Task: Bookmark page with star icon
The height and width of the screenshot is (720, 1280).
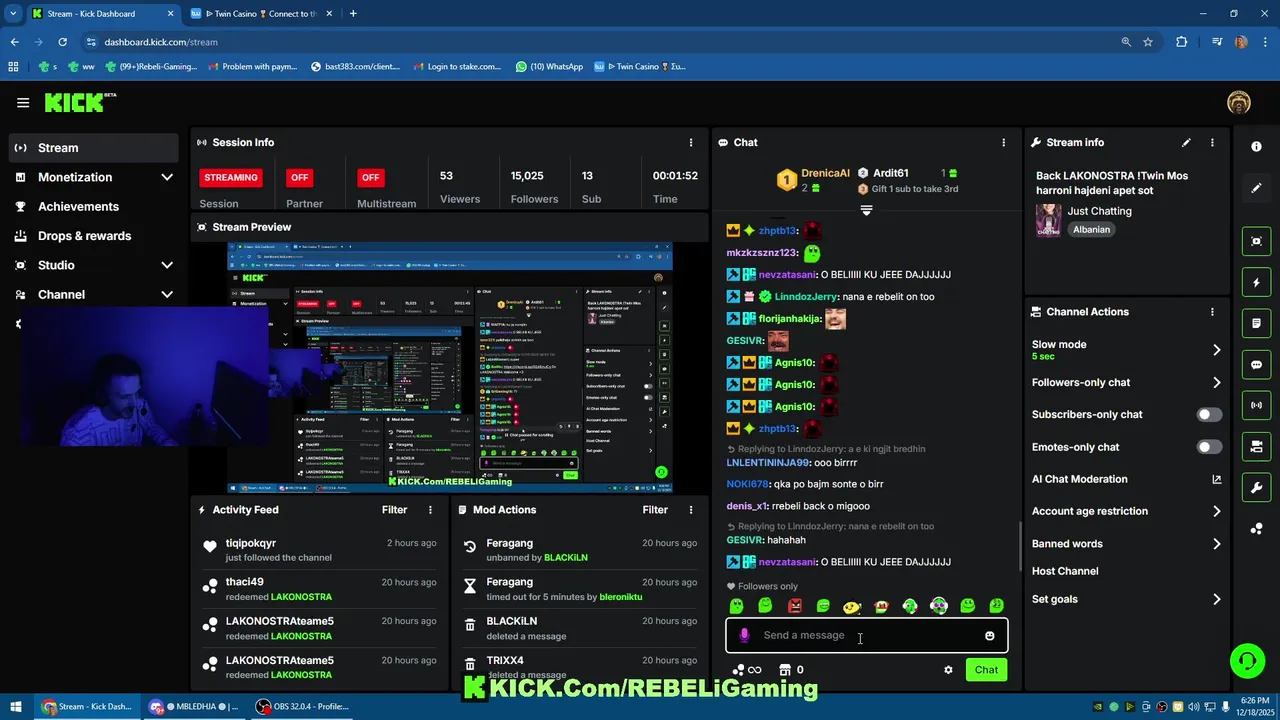Action: [x=1148, y=42]
